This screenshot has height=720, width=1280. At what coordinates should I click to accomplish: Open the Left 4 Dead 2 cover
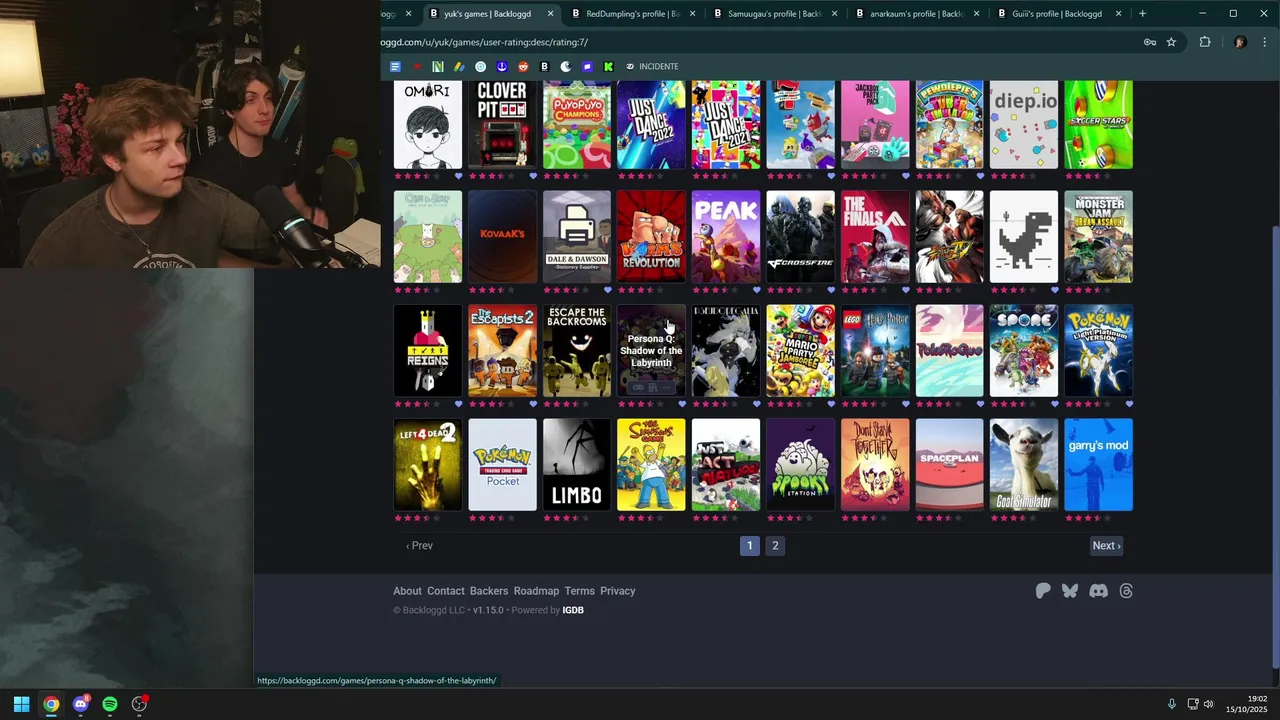click(428, 465)
